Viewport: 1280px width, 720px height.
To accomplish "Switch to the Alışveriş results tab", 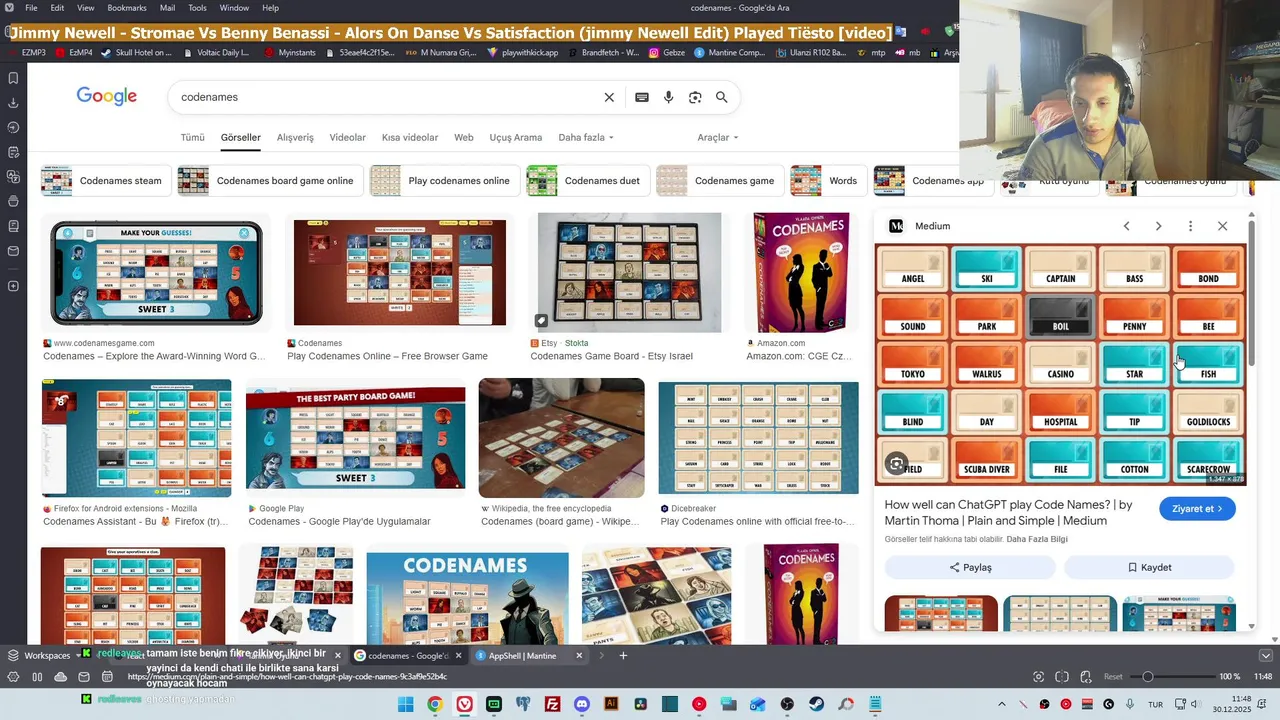I will 295,137.
